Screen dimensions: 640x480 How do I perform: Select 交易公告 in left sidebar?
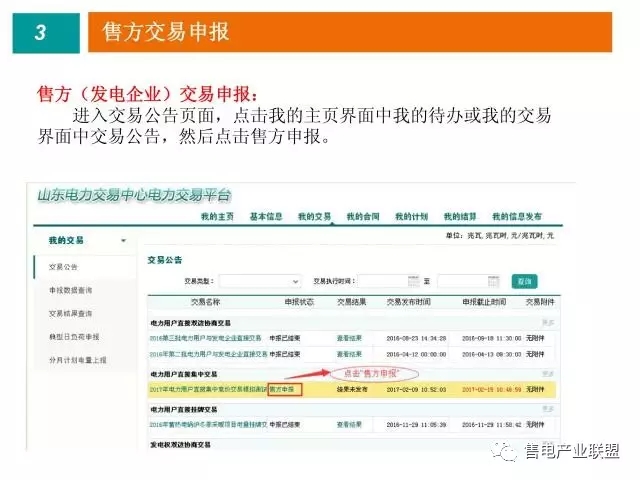(x=63, y=267)
